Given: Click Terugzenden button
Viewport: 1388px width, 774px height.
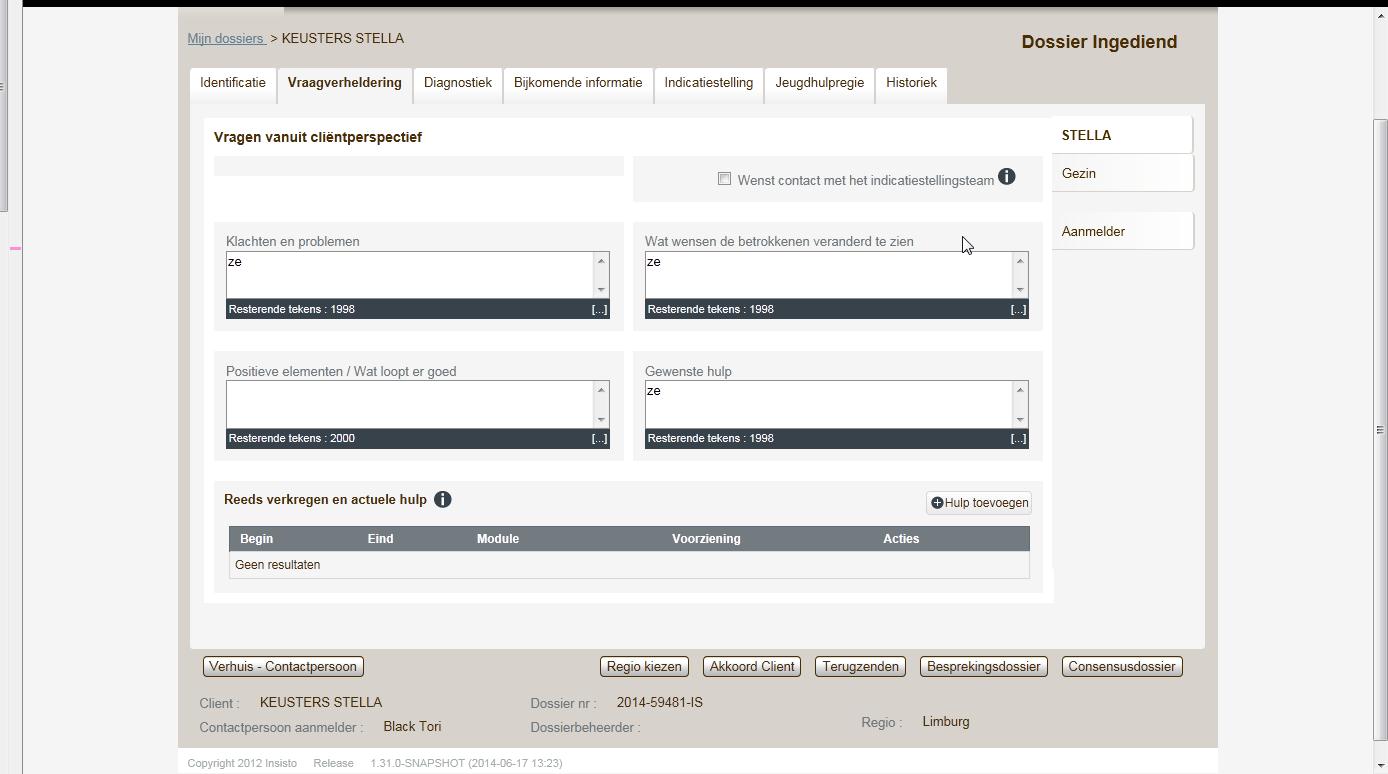Looking at the screenshot, I should 860,667.
